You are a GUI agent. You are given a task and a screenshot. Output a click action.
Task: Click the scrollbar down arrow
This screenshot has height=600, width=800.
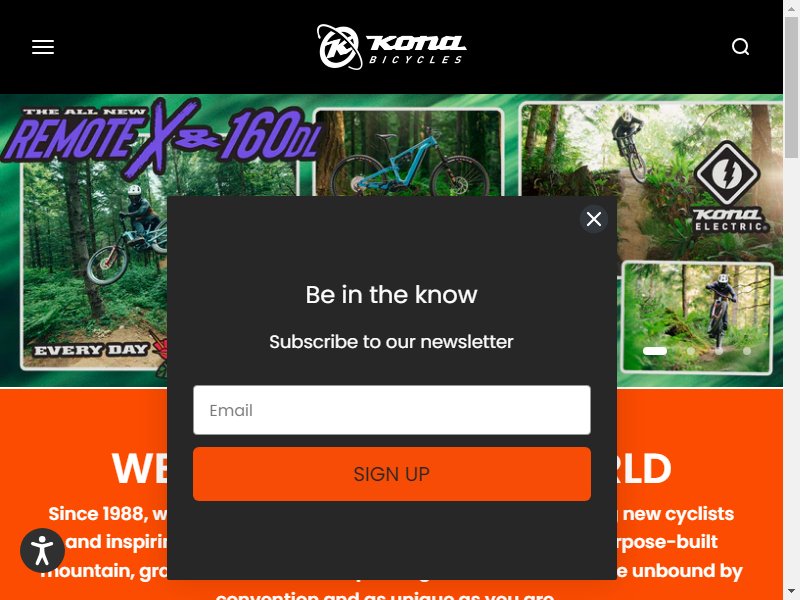pyautogui.click(x=791, y=593)
